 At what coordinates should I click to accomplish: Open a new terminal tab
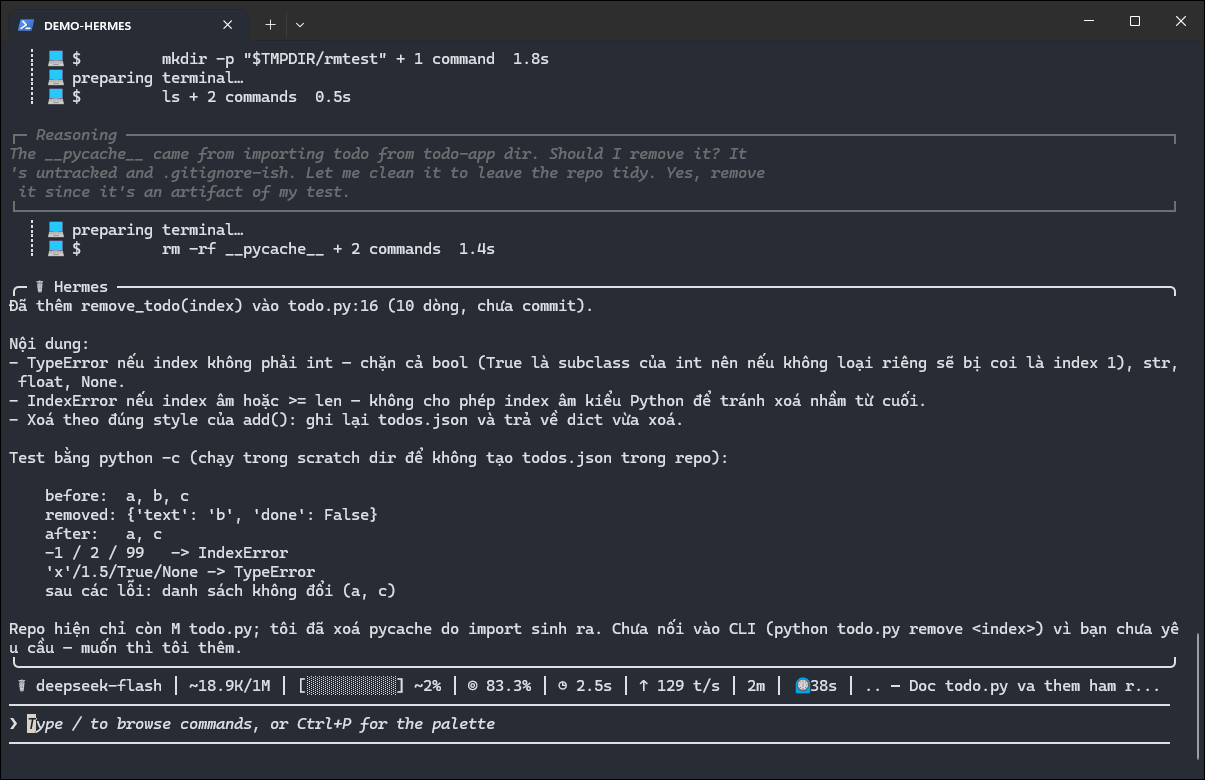coord(270,25)
